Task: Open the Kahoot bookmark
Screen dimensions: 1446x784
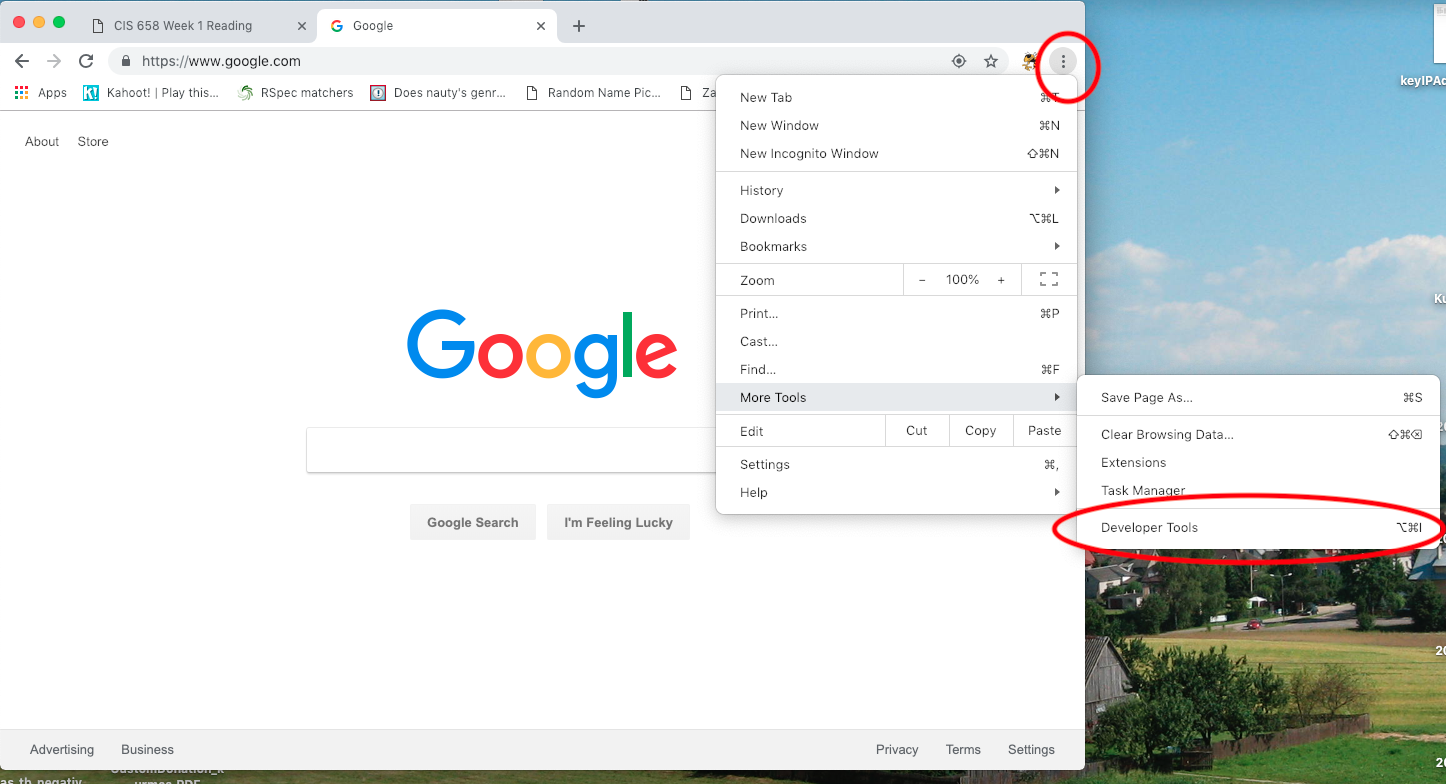Action: (151, 93)
